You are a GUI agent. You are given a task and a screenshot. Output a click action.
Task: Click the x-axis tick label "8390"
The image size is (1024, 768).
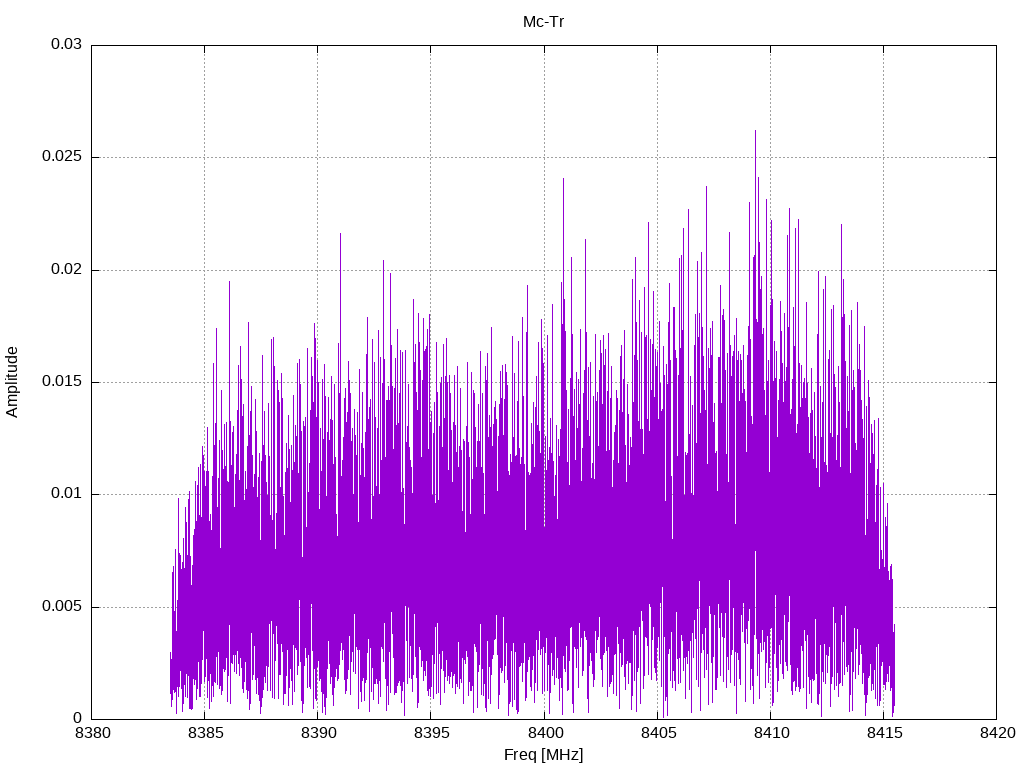click(318, 733)
